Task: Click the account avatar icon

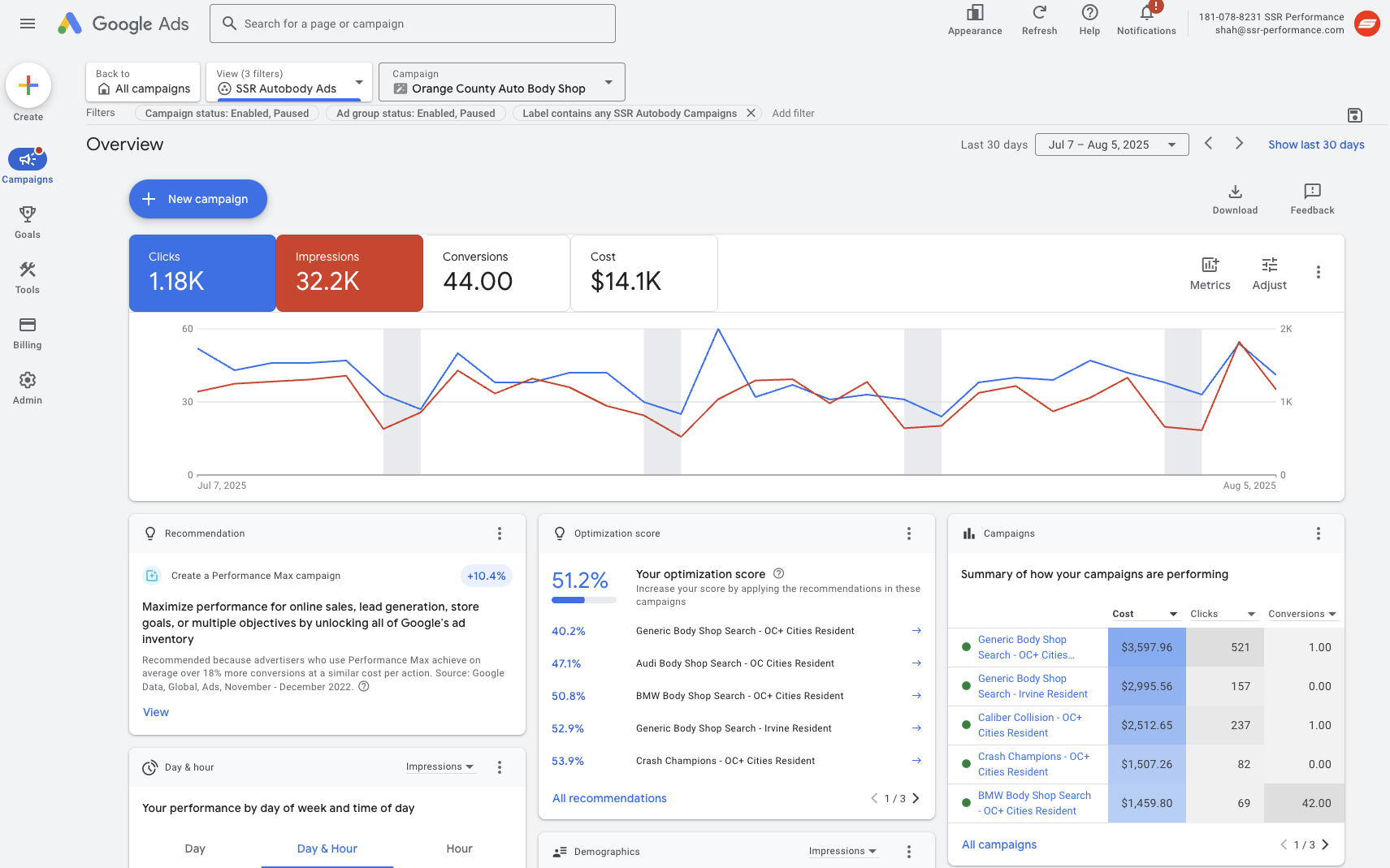Action: click(x=1367, y=24)
